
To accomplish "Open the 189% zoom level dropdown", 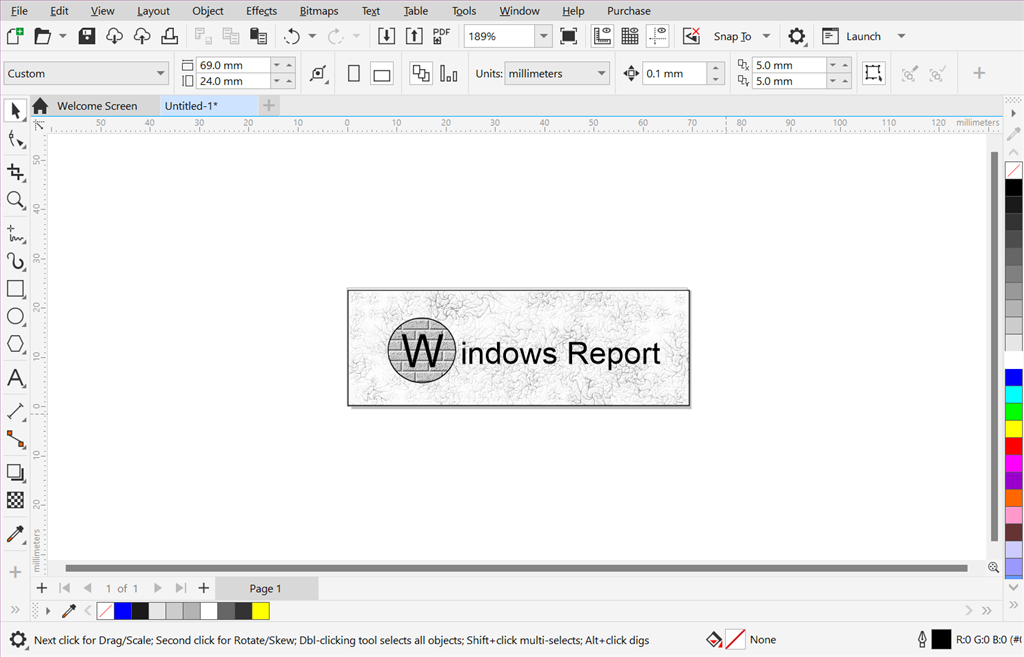I will click(x=543, y=36).
